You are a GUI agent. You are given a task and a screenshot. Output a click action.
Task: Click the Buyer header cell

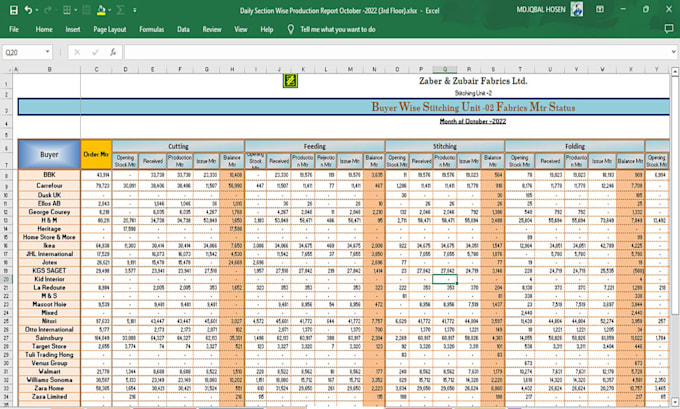tap(49, 154)
